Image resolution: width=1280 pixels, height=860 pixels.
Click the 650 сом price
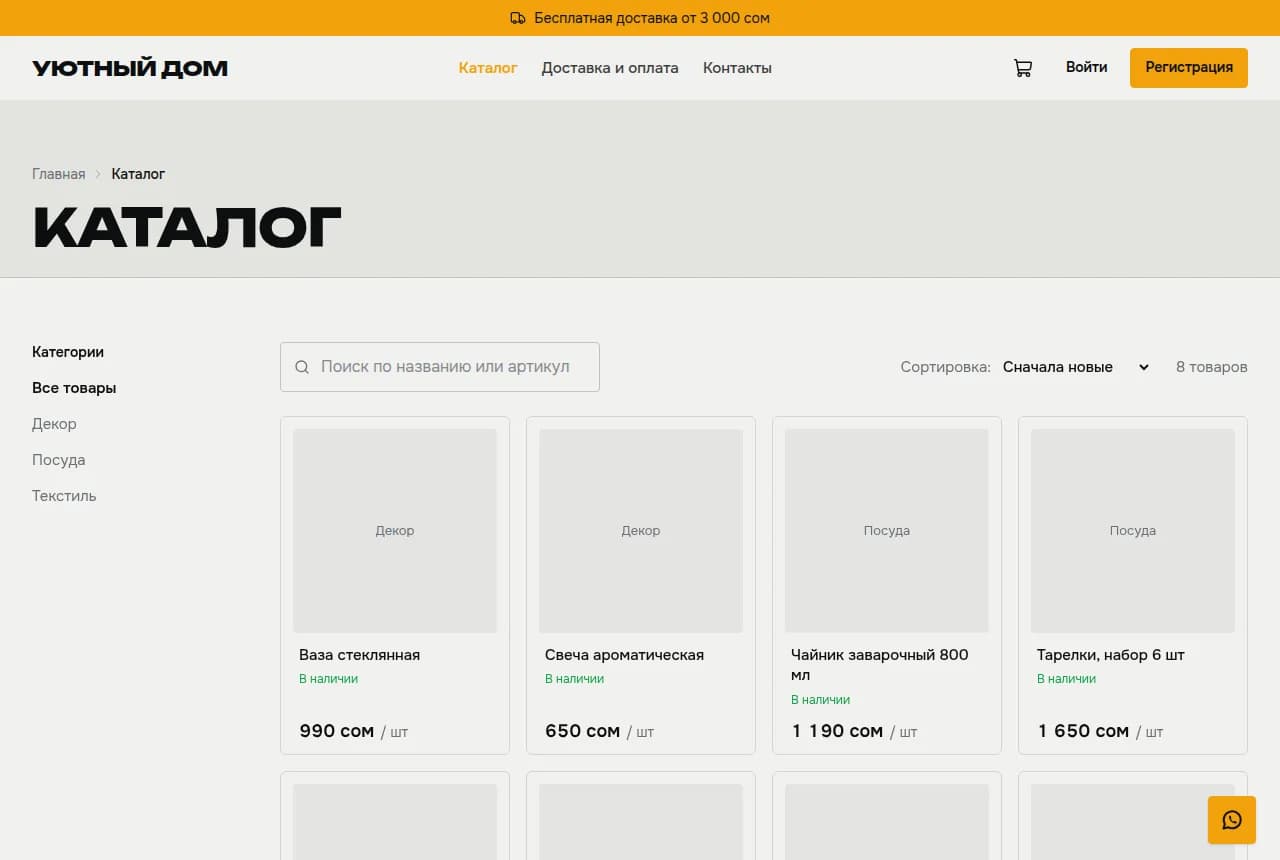(582, 731)
